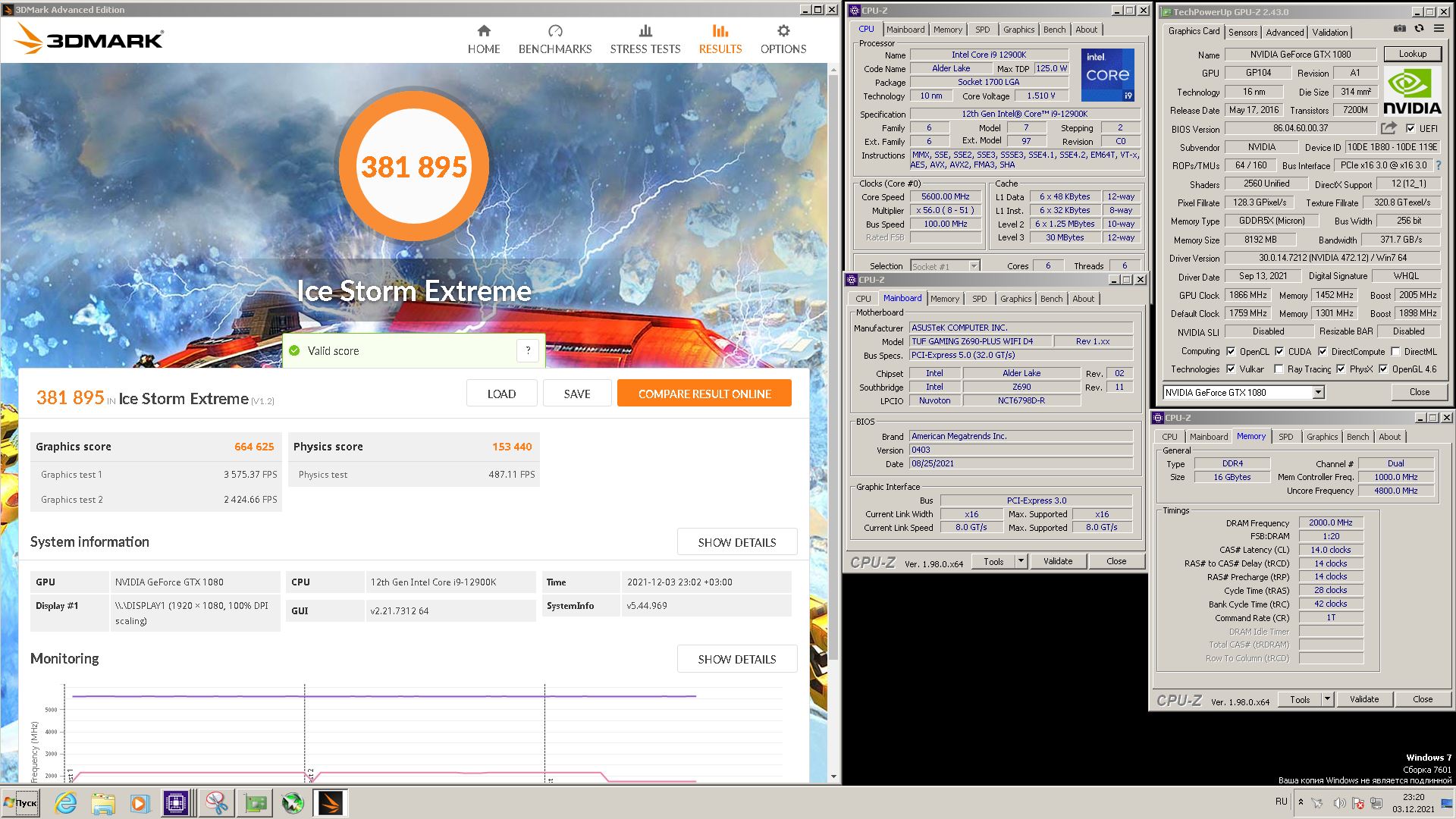Image resolution: width=1456 pixels, height=819 pixels.
Task: Click Validate in the Mainboard CPU-Z window
Action: point(1058,561)
